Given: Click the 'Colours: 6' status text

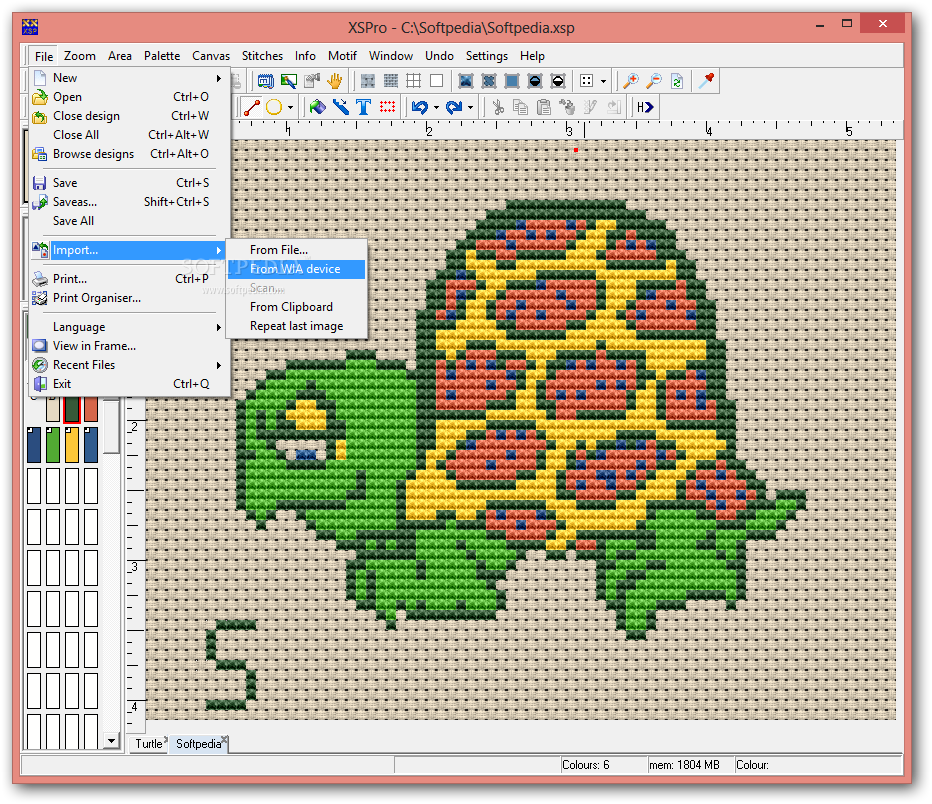Looking at the screenshot, I should click(x=585, y=765).
